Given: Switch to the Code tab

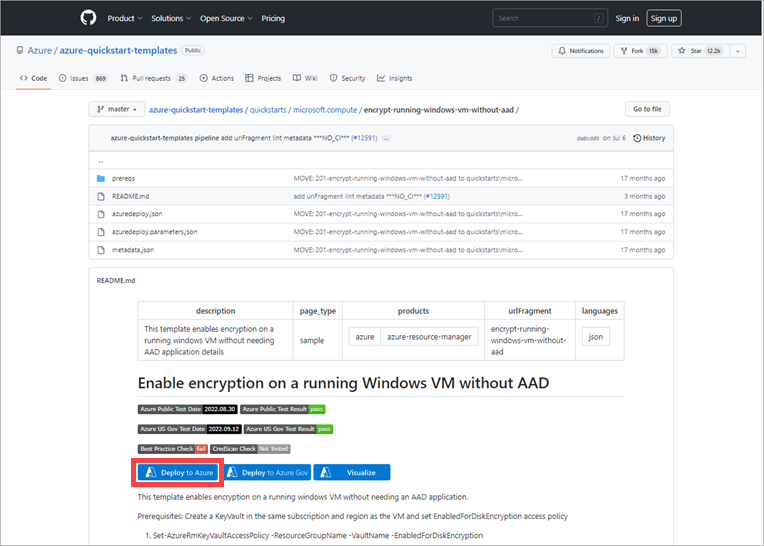Looking at the screenshot, I should (33, 78).
